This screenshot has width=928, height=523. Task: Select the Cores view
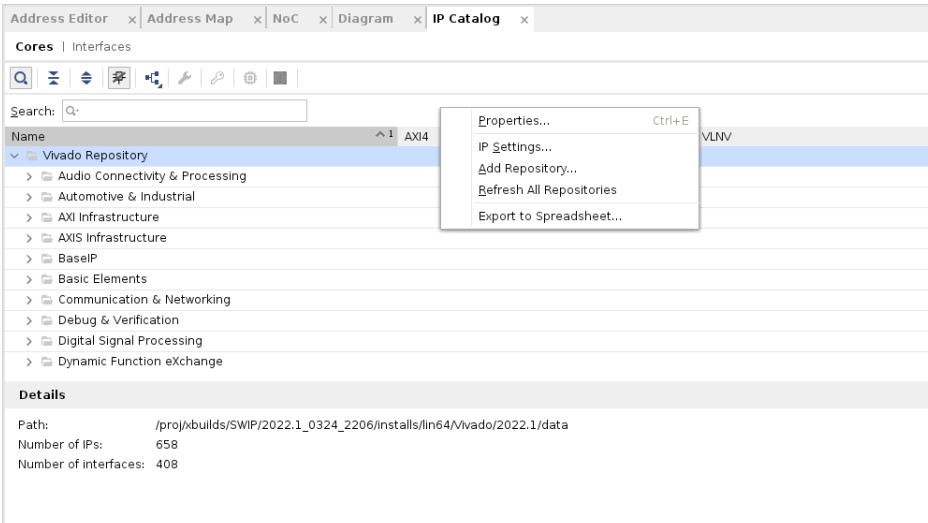34,47
